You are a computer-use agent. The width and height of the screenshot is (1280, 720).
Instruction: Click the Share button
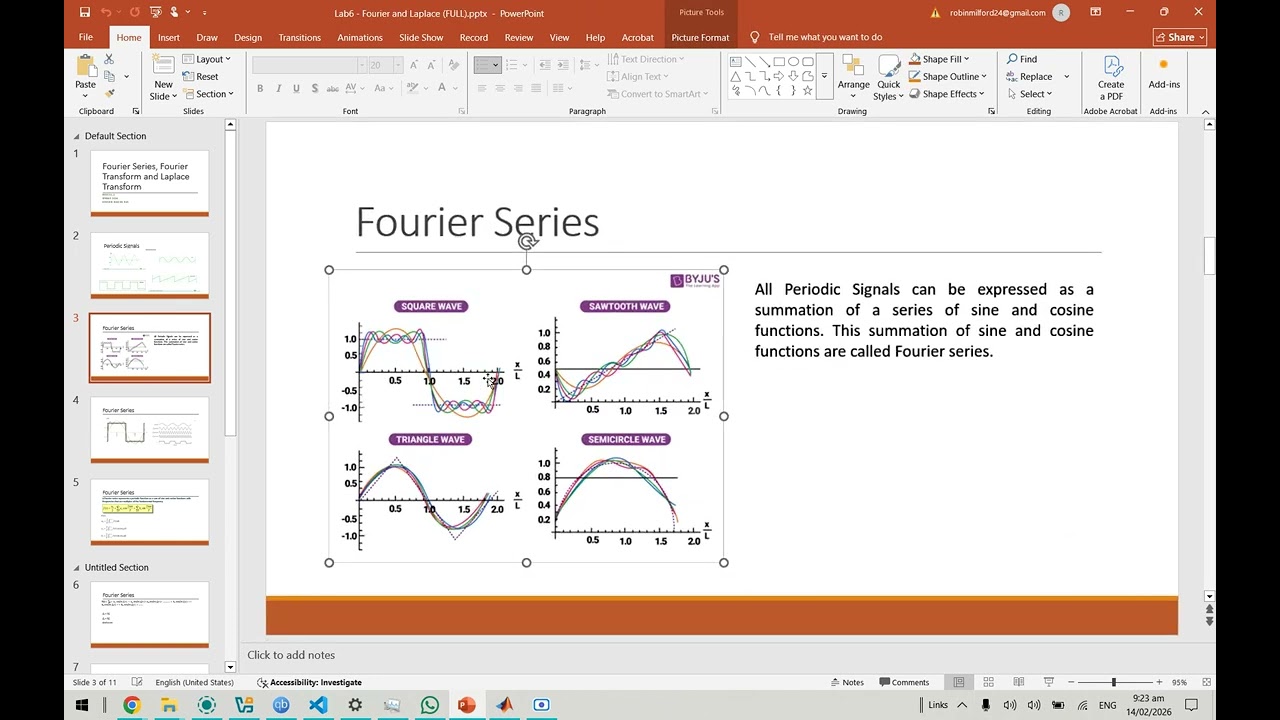click(1180, 37)
